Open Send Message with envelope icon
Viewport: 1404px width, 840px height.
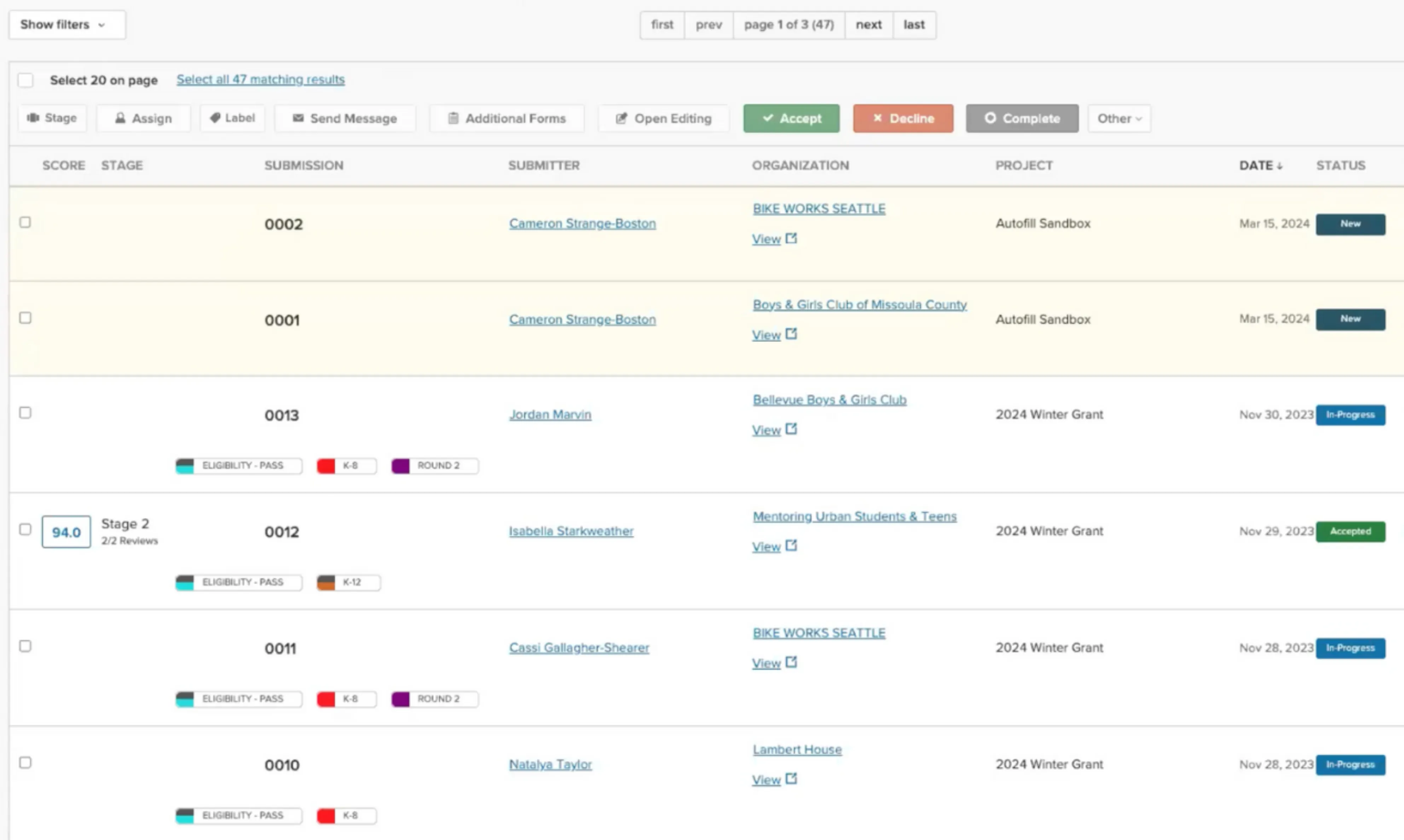298,118
